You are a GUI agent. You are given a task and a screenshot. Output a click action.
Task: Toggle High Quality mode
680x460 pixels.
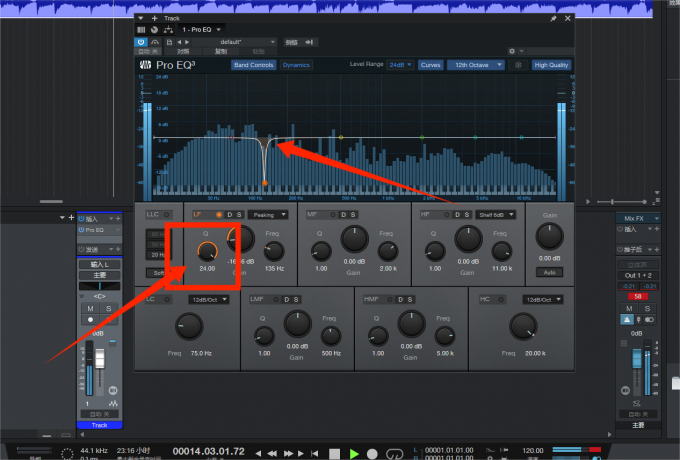click(x=551, y=65)
